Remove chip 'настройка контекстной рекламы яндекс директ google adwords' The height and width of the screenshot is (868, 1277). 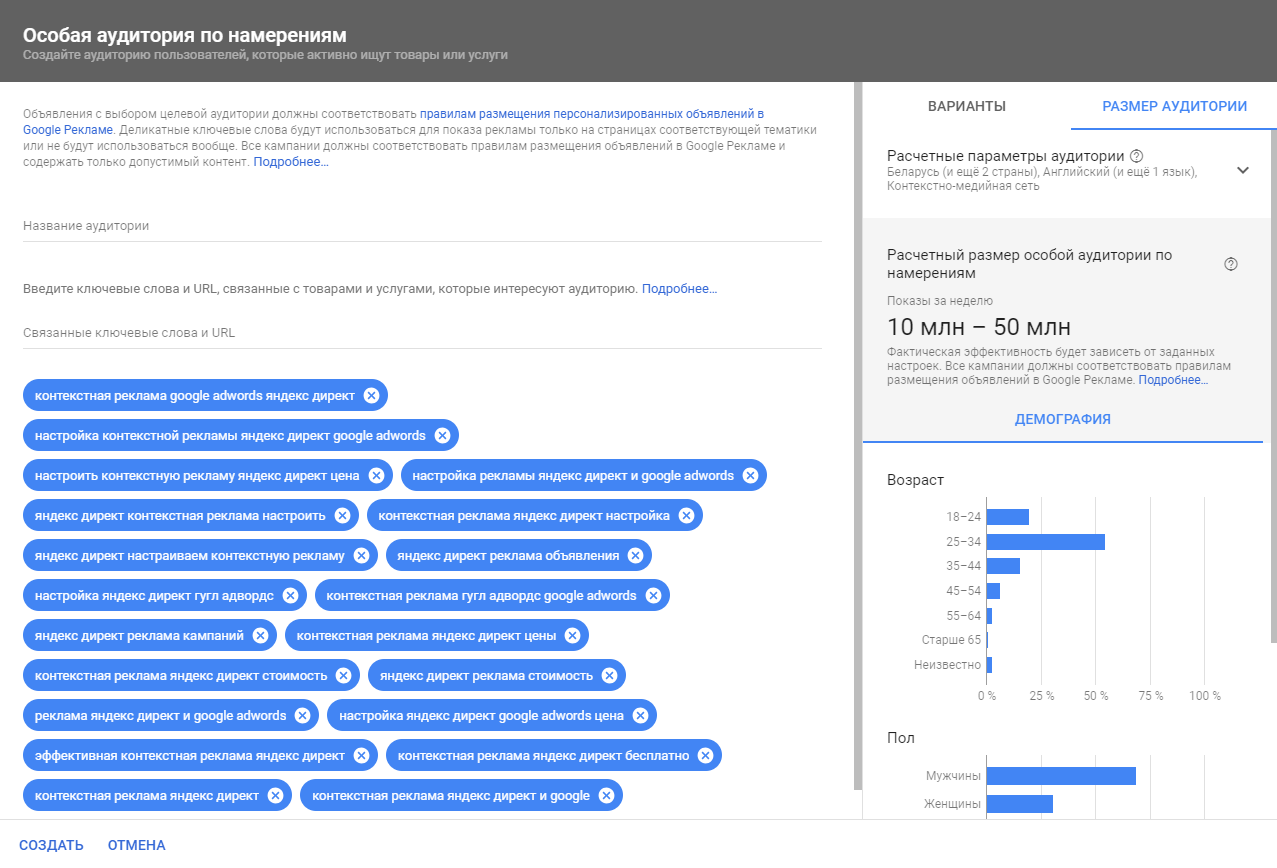pos(442,436)
